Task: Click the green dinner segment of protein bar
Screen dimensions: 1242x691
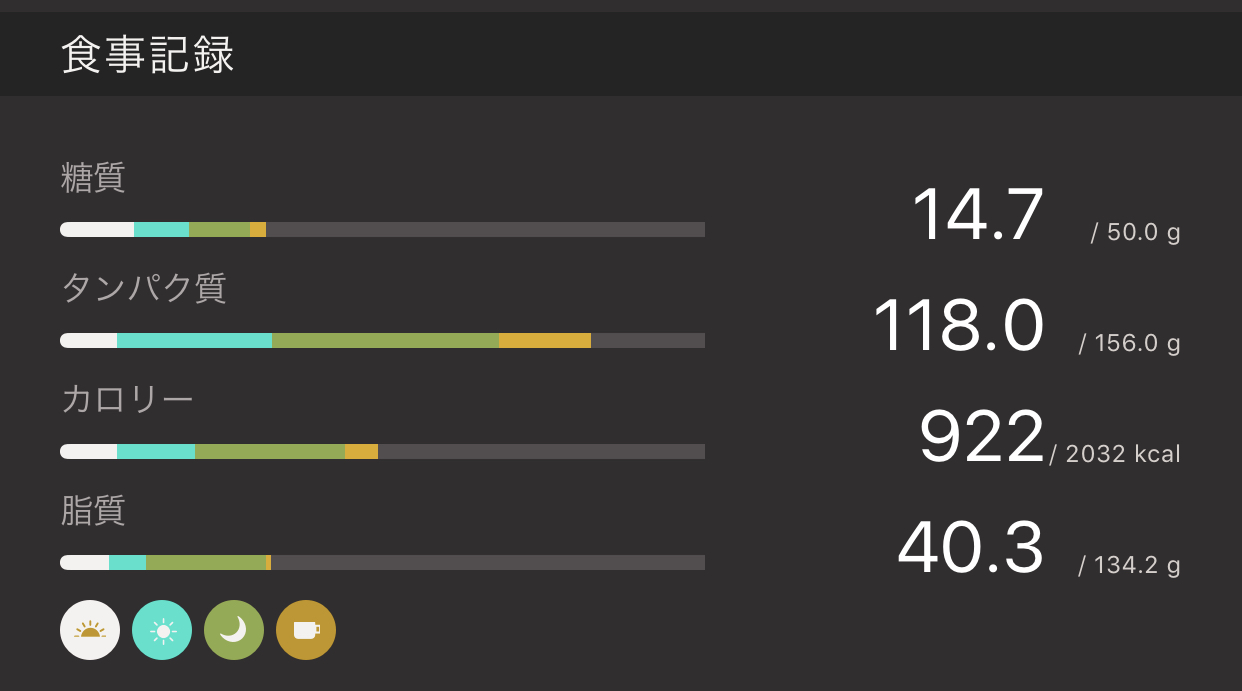Action: [385, 341]
